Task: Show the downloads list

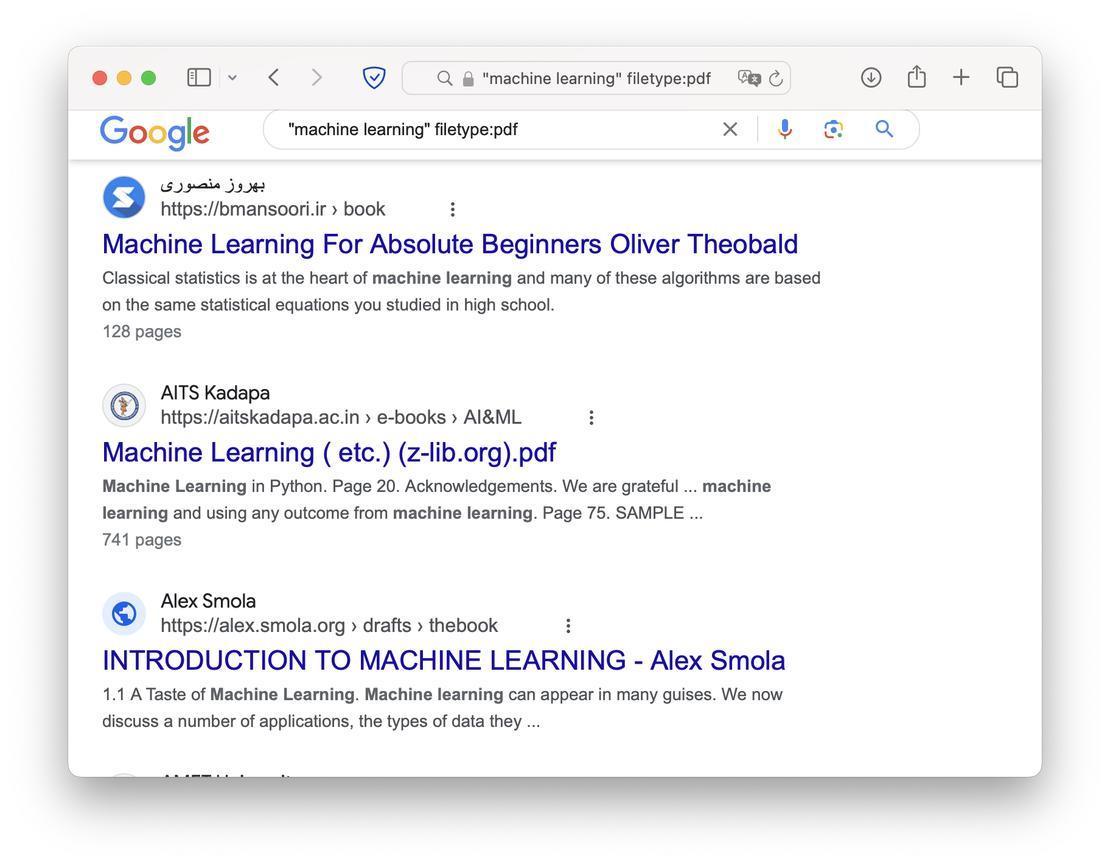Action: point(871,77)
